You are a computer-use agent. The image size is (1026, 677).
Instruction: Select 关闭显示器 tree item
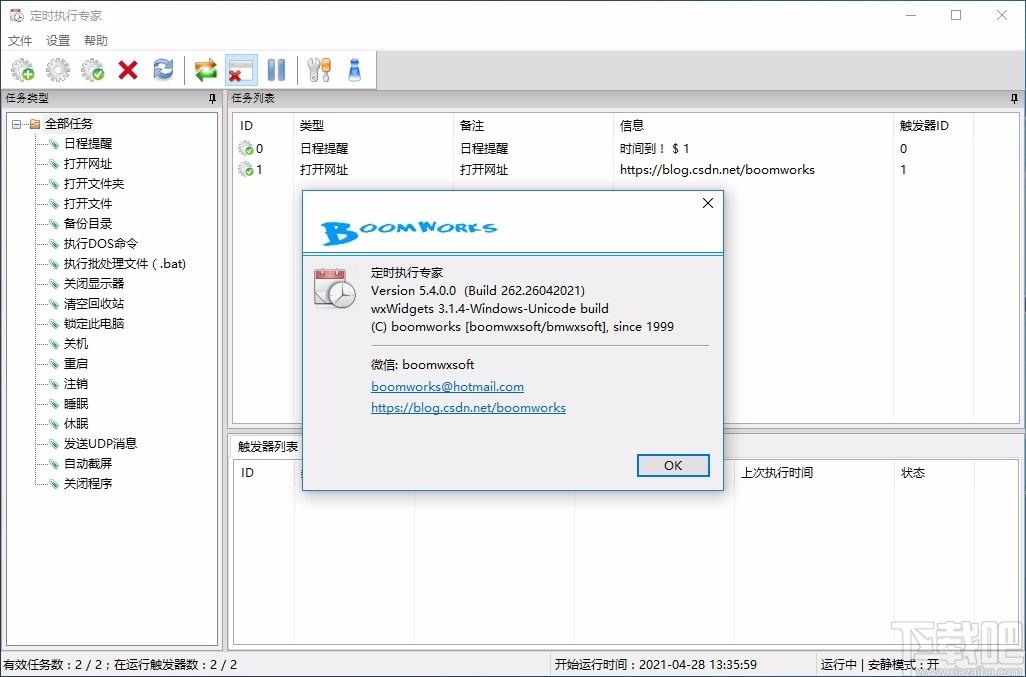(x=94, y=283)
